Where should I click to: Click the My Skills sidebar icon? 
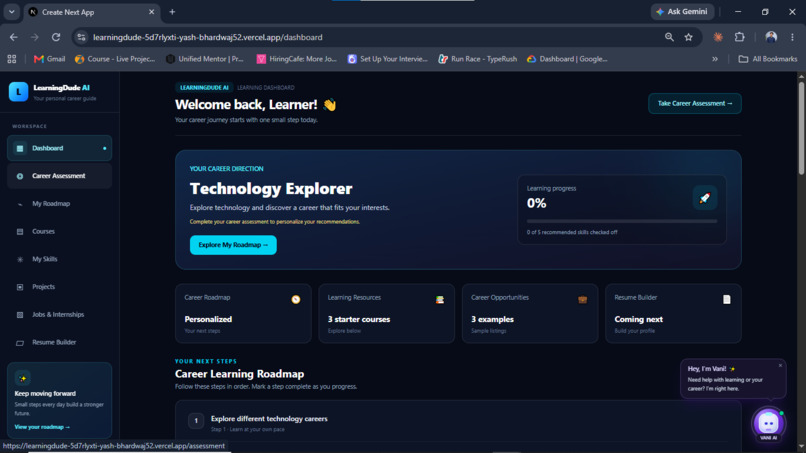20,259
